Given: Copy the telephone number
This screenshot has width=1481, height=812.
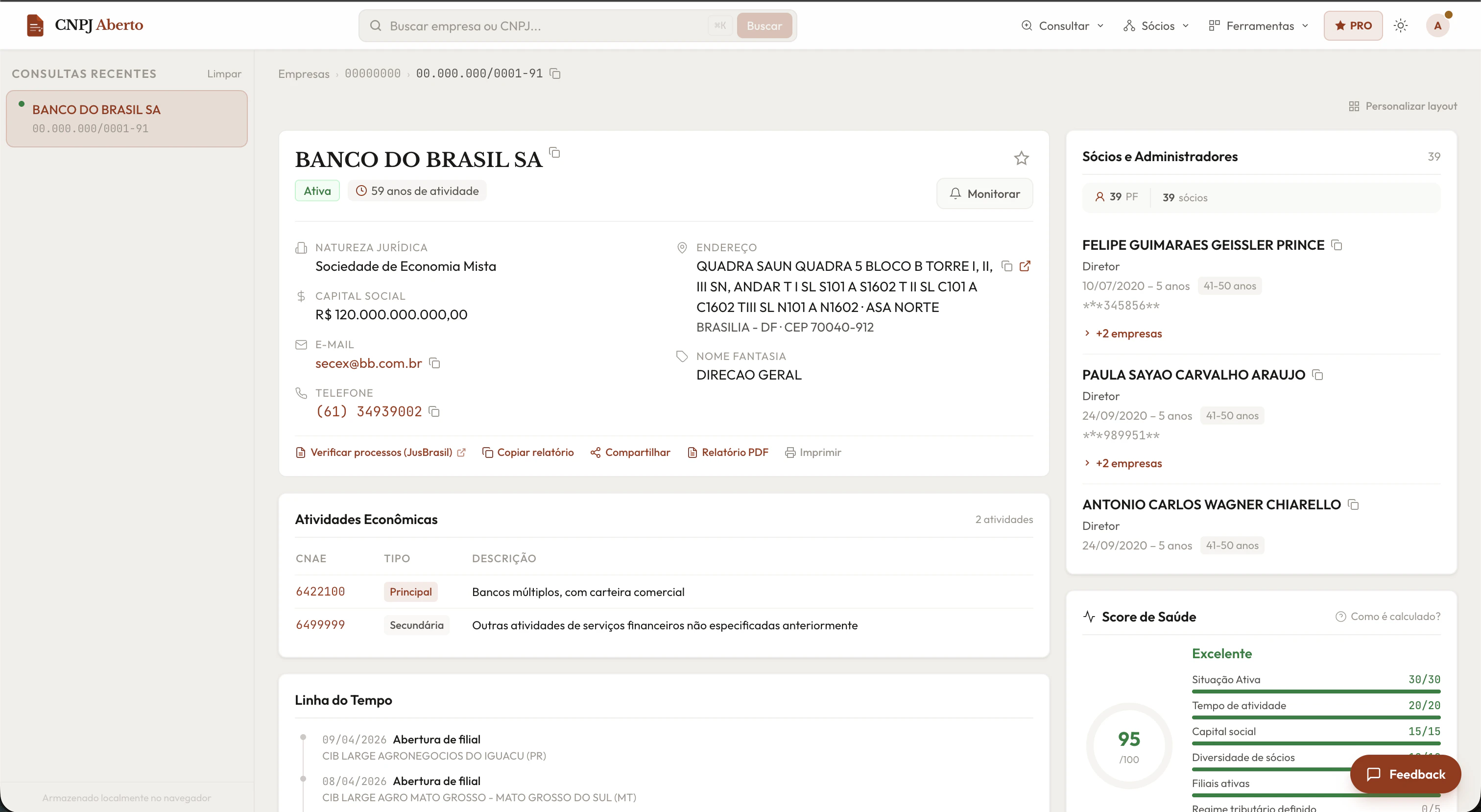Looking at the screenshot, I should pos(434,411).
